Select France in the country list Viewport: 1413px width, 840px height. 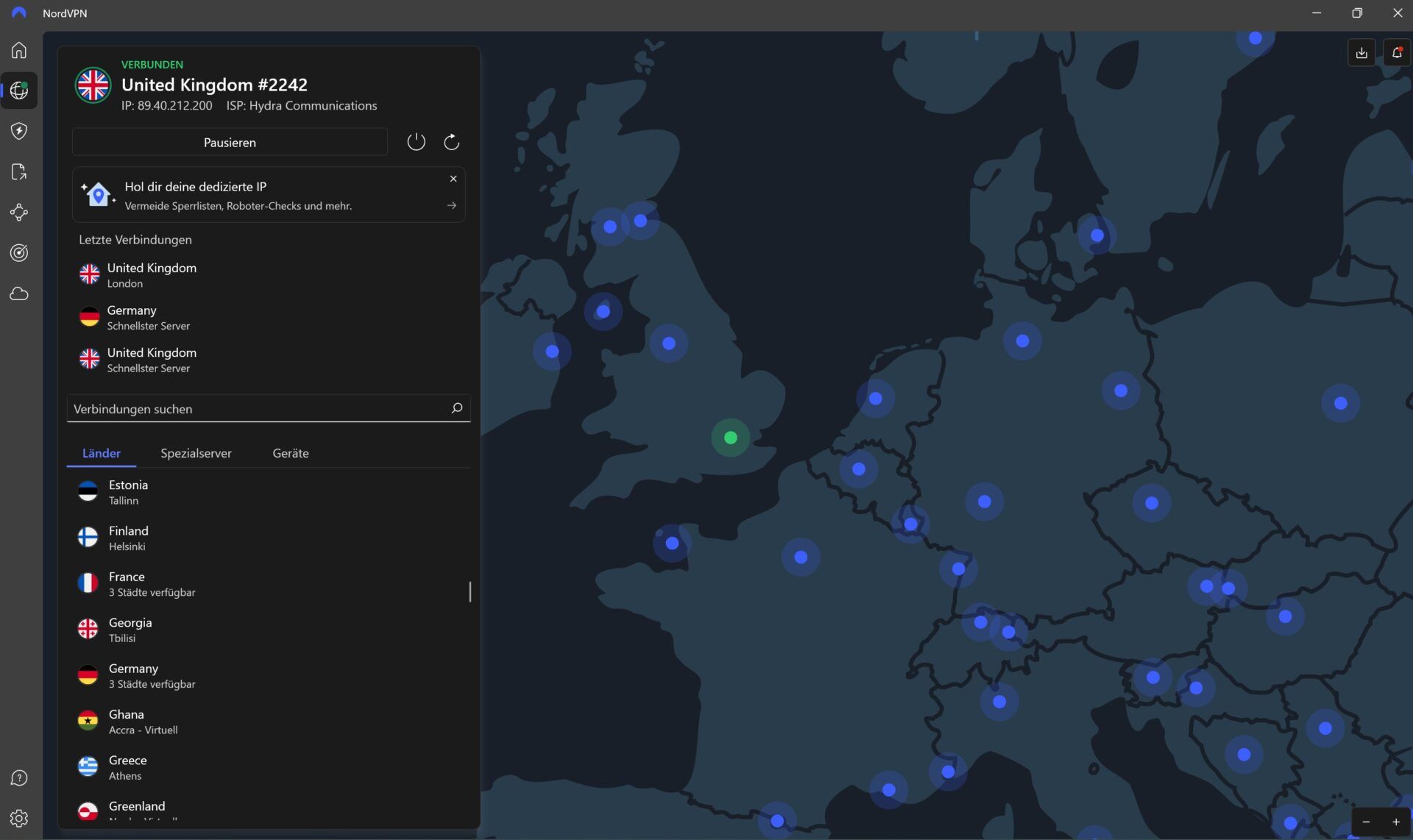269,584
